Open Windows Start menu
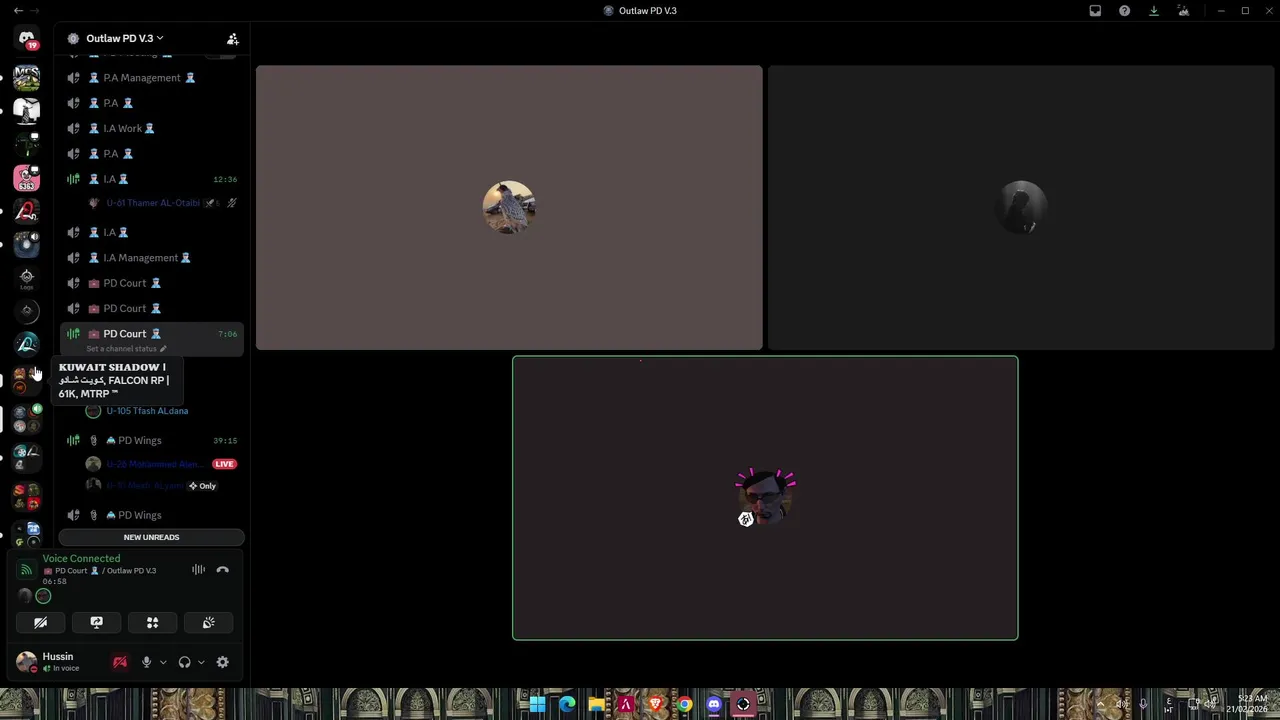Viewport: 1280px width, 720px height. click(537, 704)
